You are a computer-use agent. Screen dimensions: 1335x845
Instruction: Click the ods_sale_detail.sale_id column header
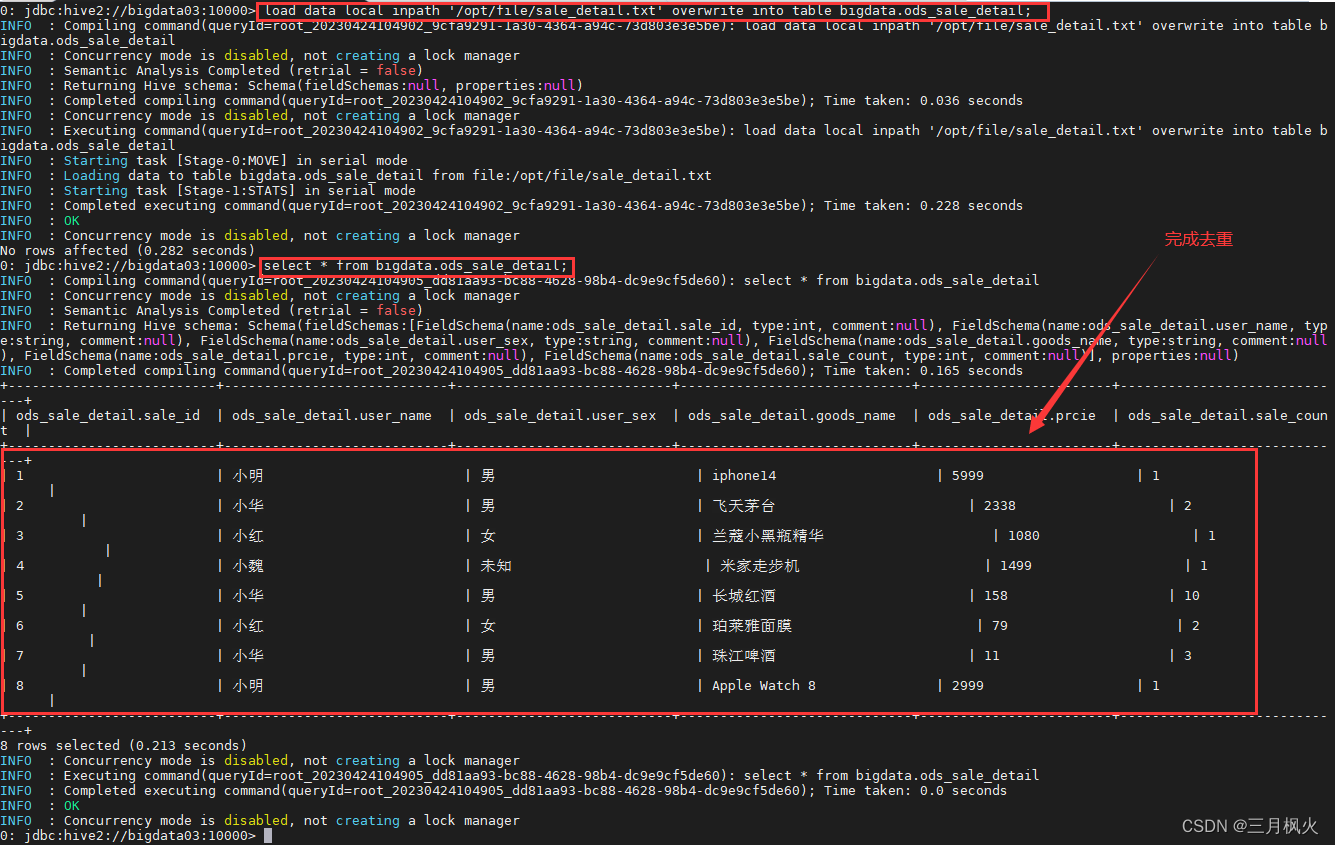pos(108,415)
